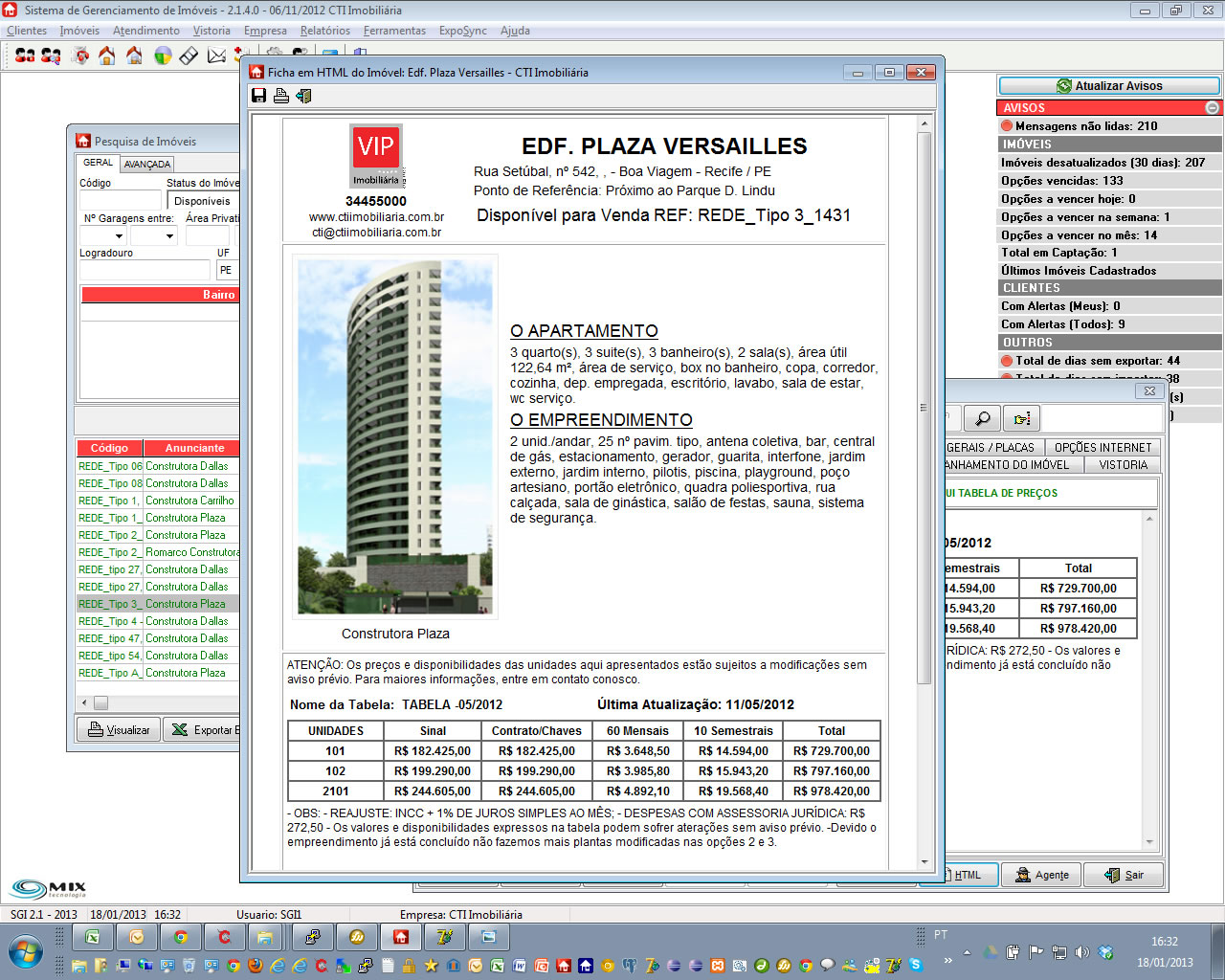Image resolution: width=1225 pixels, height=980 pixels.
Task: Click the magnifying glass search button
Action: pos(982,418)
